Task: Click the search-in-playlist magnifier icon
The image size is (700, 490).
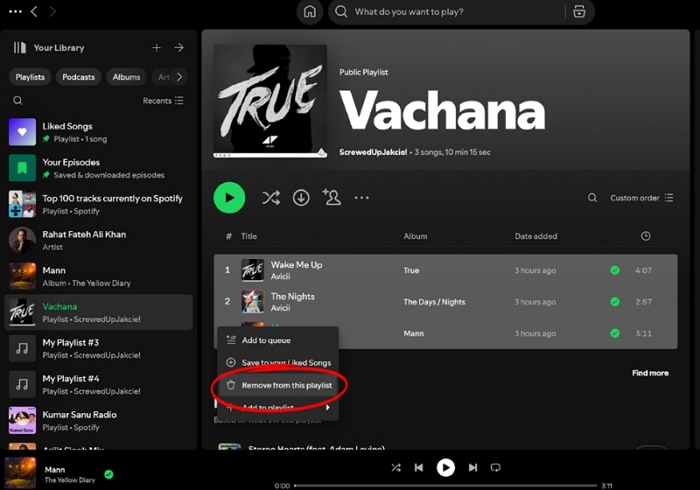Action: click(x=592, y=198)
